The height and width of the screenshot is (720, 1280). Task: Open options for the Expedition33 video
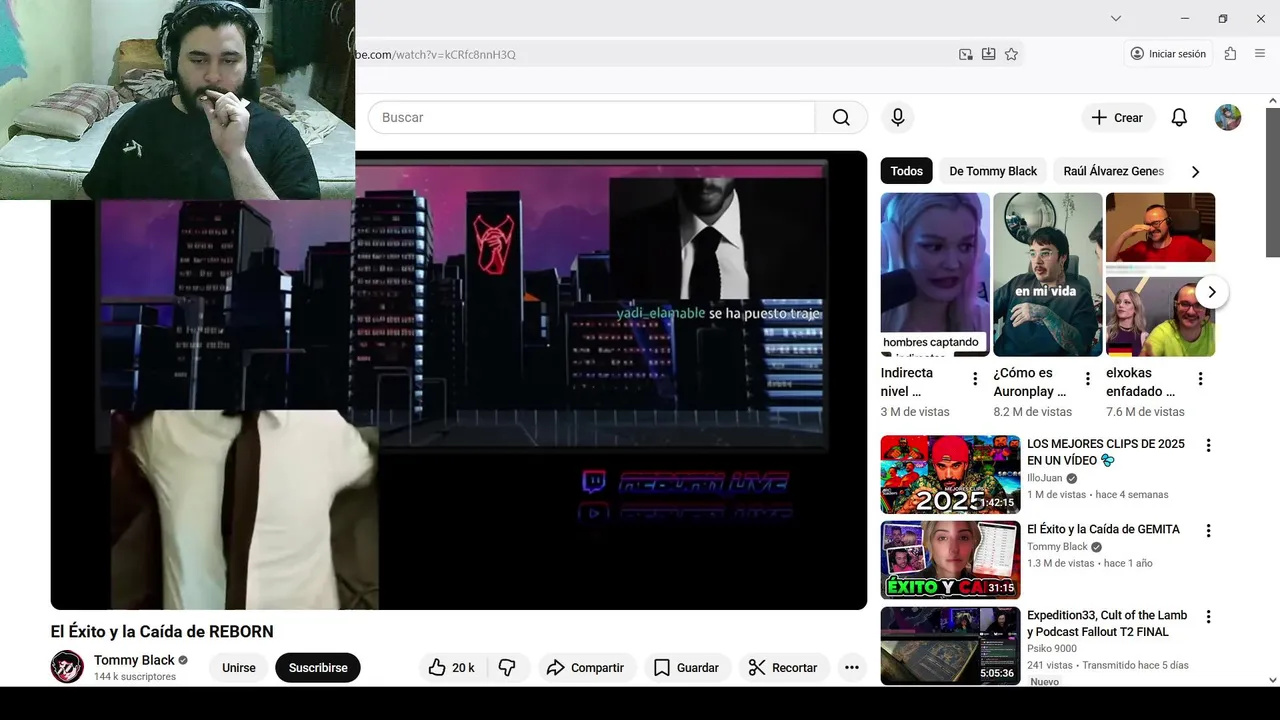1208,617
